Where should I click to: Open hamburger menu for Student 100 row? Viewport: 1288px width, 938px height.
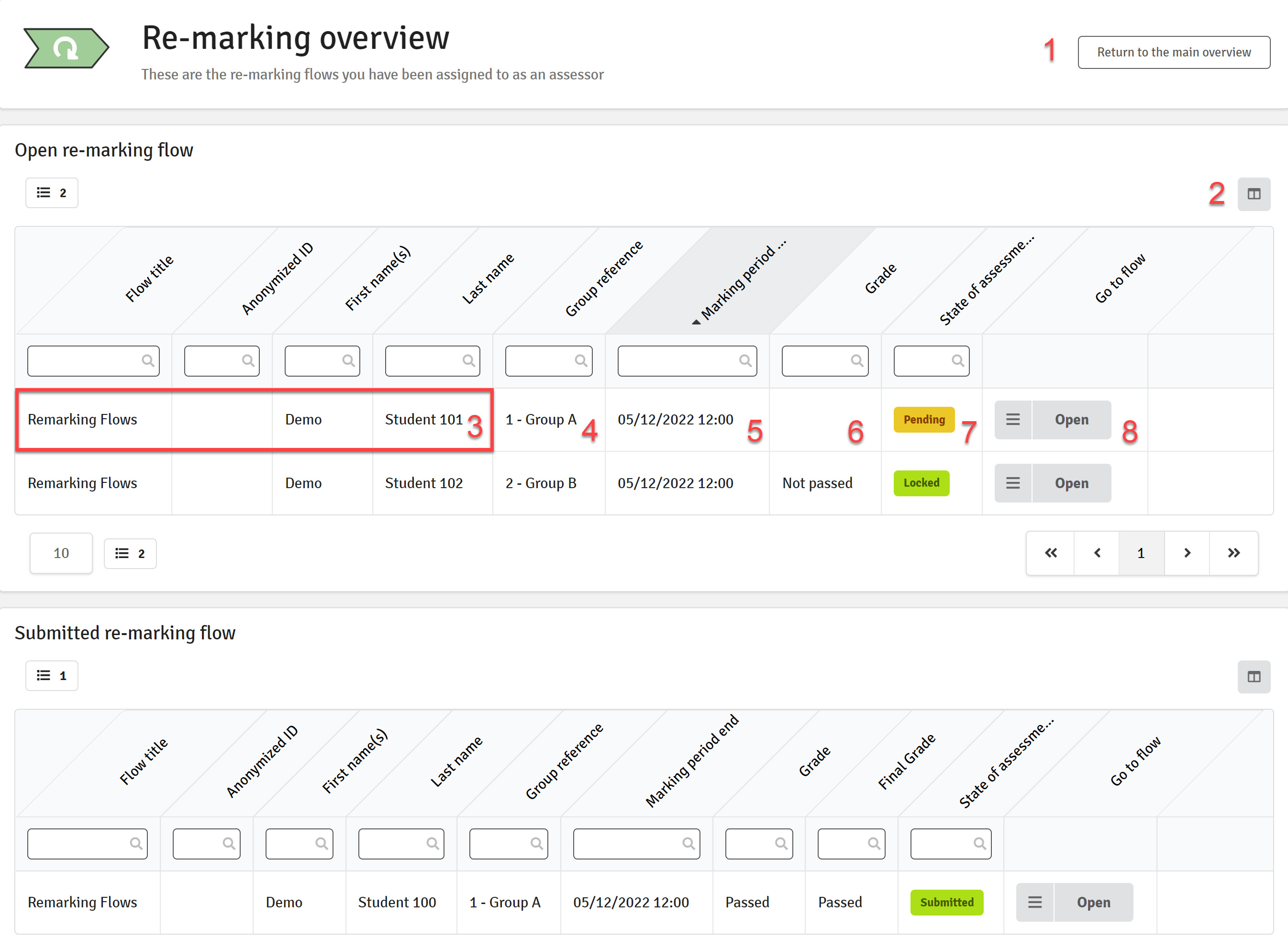[1035, 902]
